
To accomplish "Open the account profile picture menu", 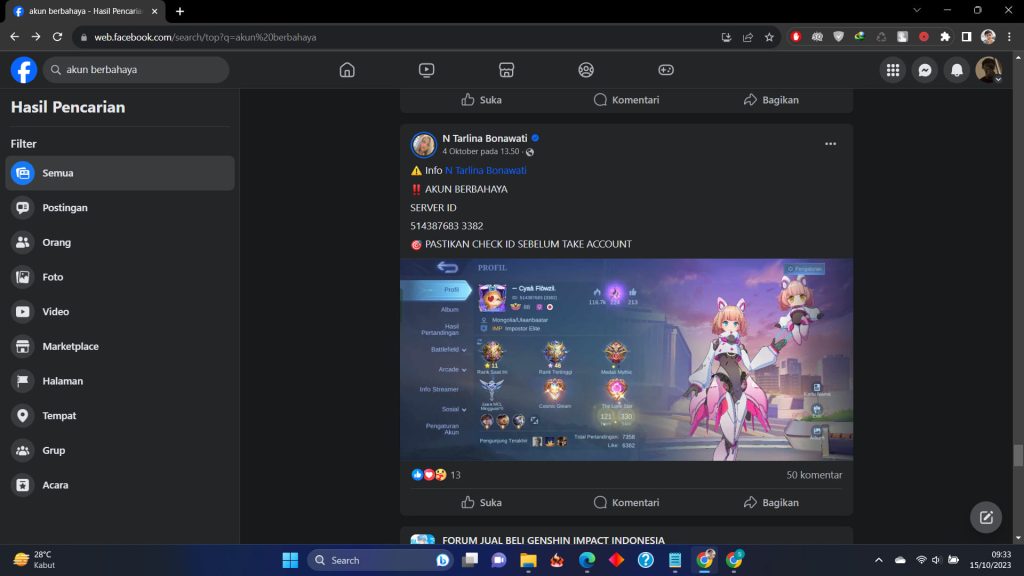I will click(x=989, y=70).
